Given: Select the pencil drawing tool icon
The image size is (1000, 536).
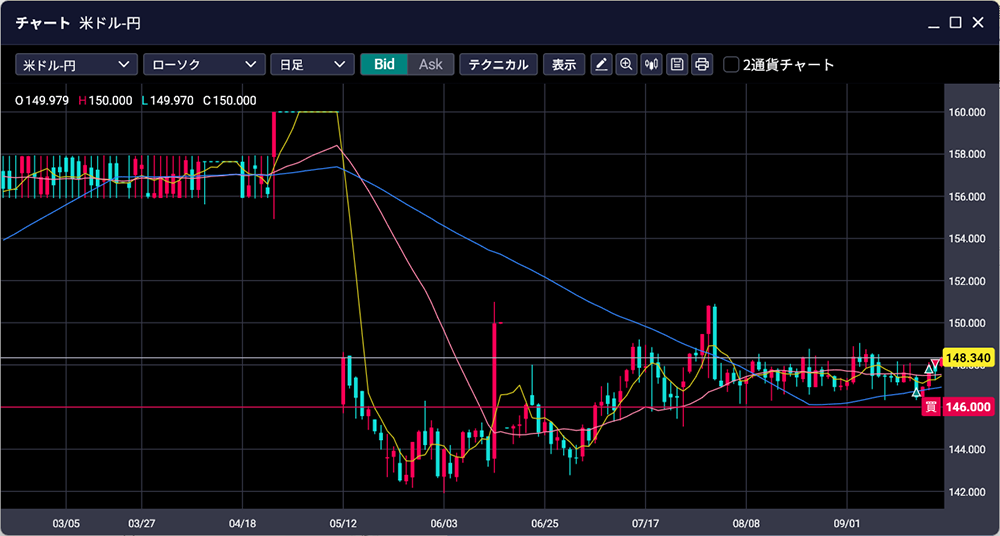Looking at the screenshot, I should point(601,65).
